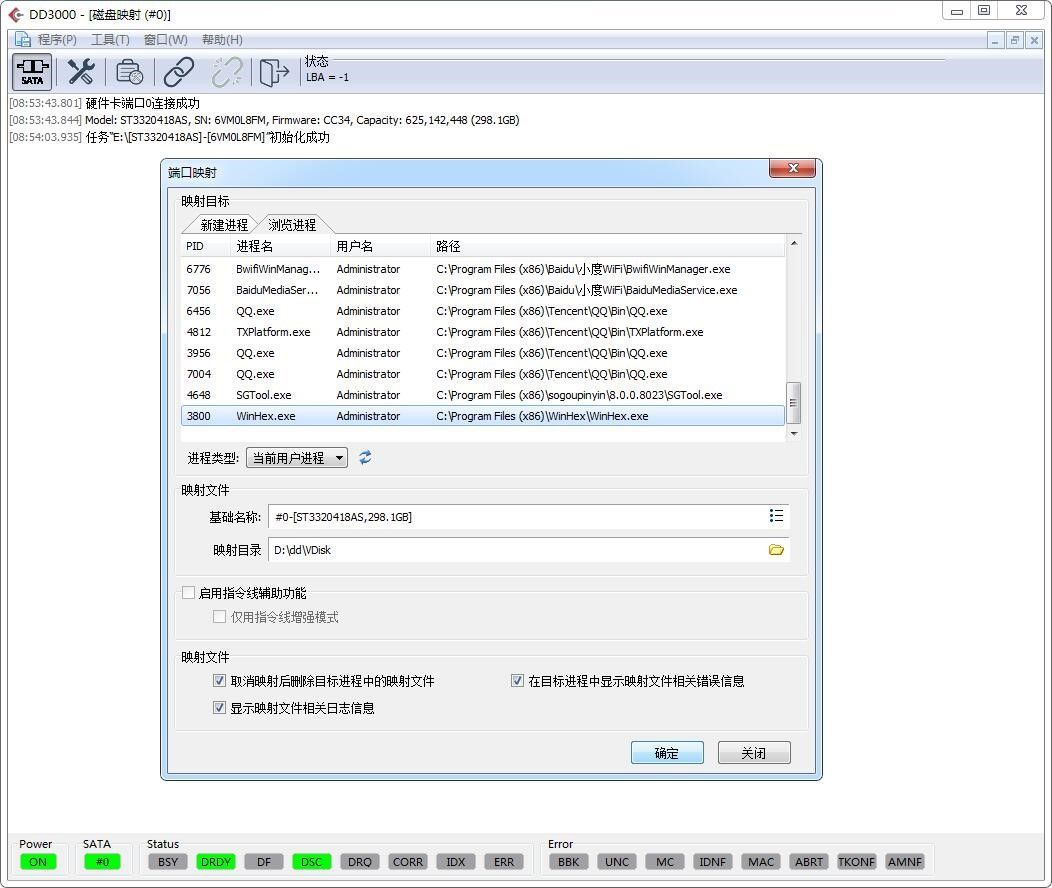
Task: Click the SATA #0 indicator
Action: click(102, 862)
